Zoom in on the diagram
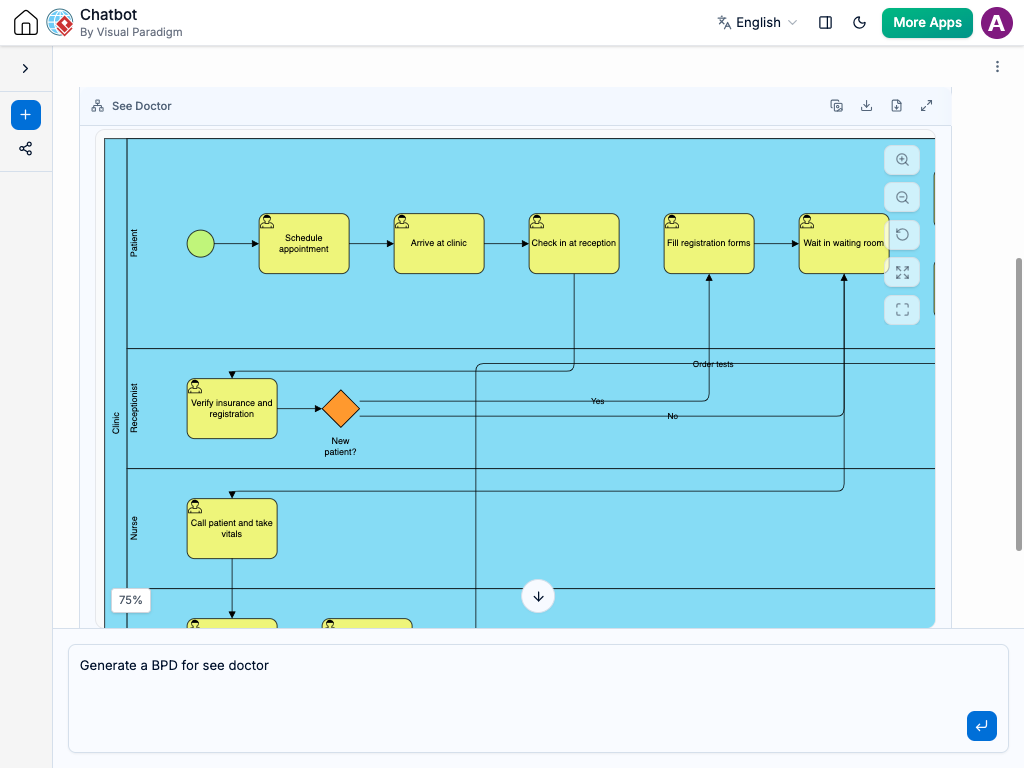 pyautogui.click(x=902, y=160)
